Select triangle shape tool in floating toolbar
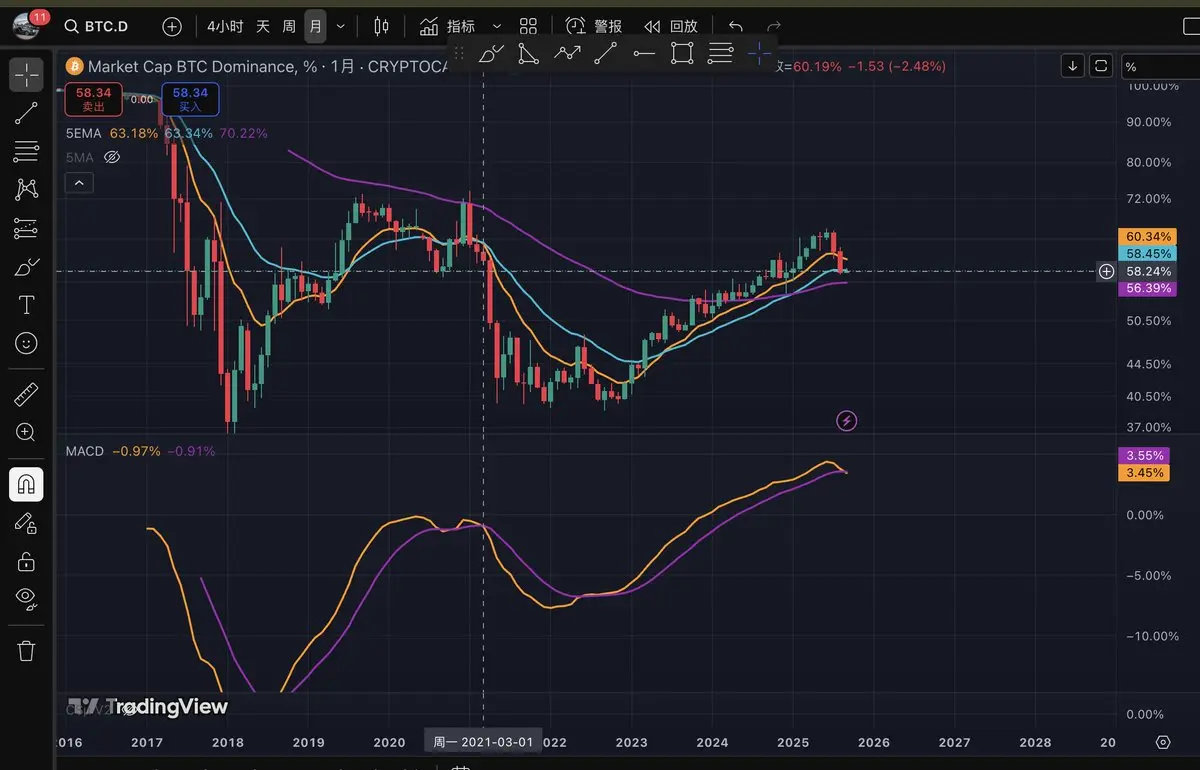The image size is (1200, 770). (x=529, y=54)
